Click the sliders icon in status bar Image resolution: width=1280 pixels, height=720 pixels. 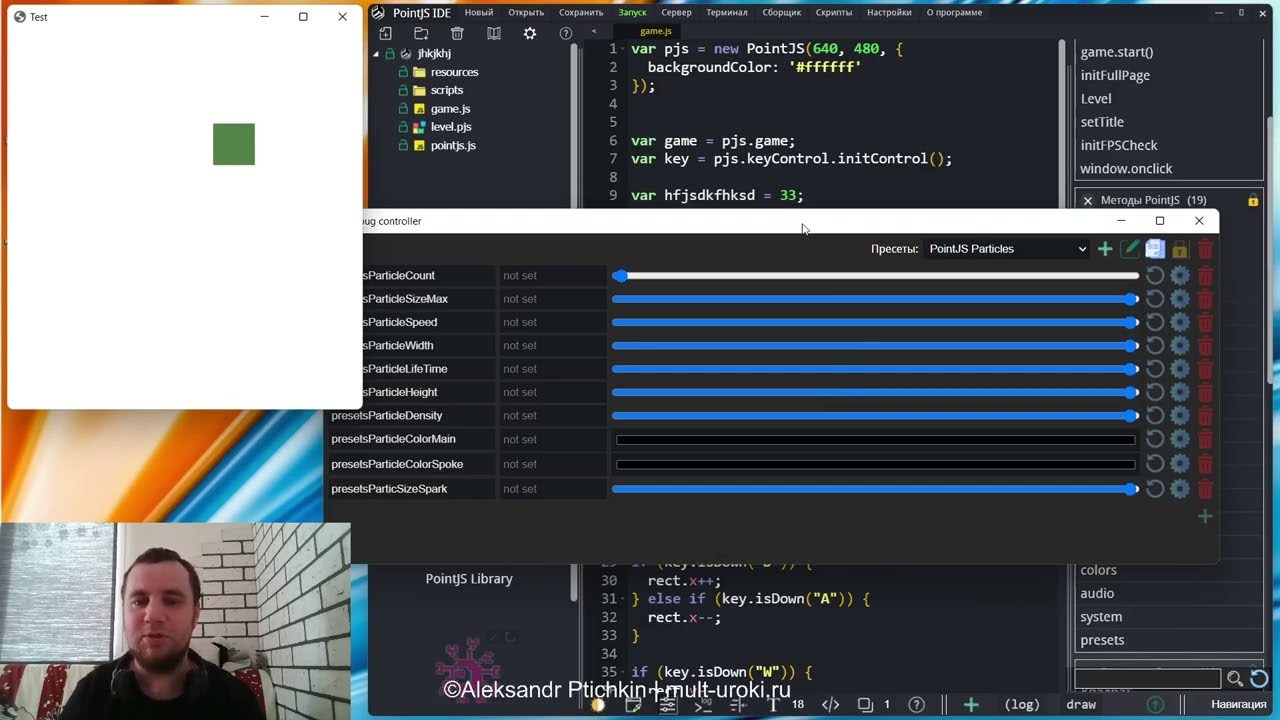tap(667, 705)
